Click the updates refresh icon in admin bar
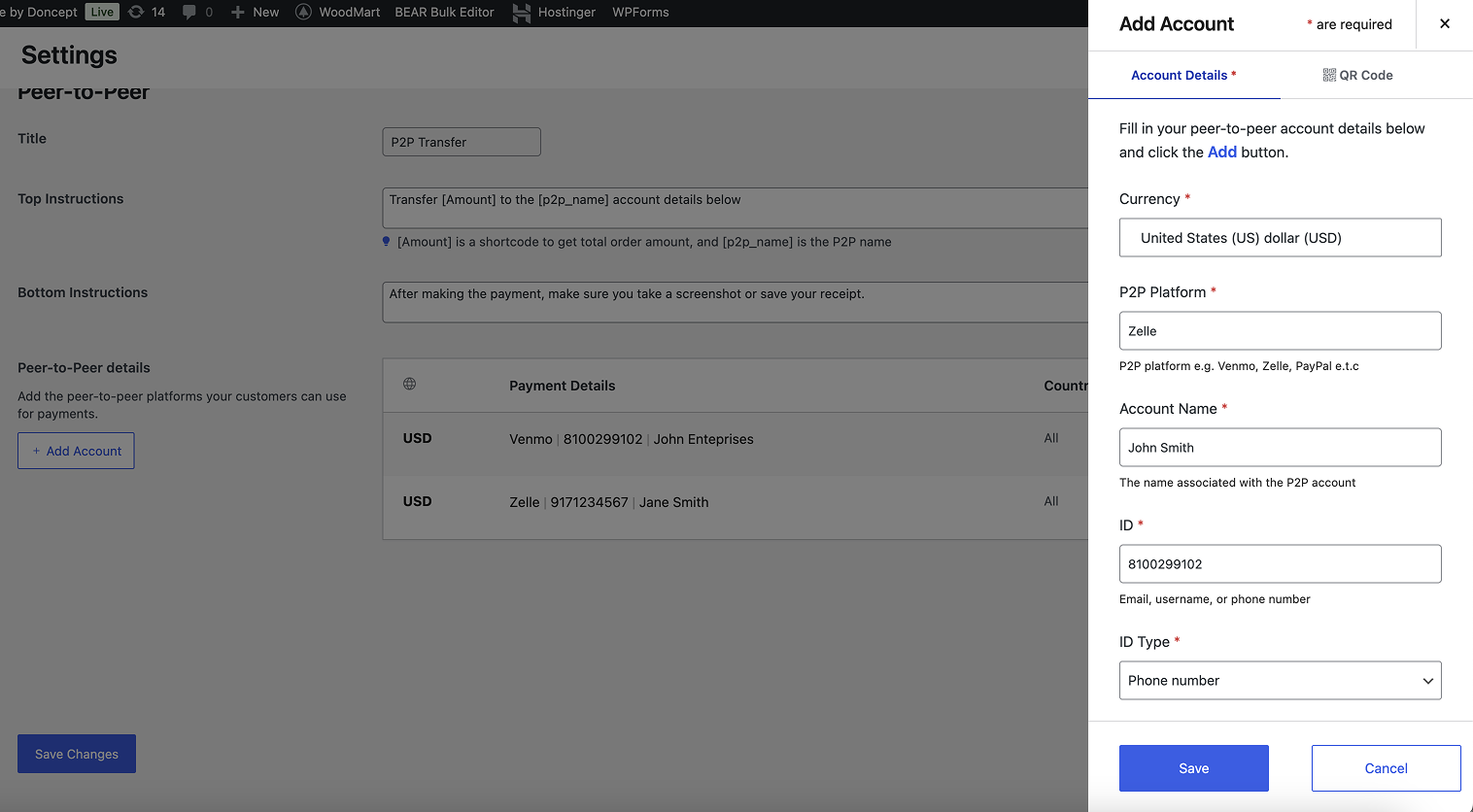 136,12
